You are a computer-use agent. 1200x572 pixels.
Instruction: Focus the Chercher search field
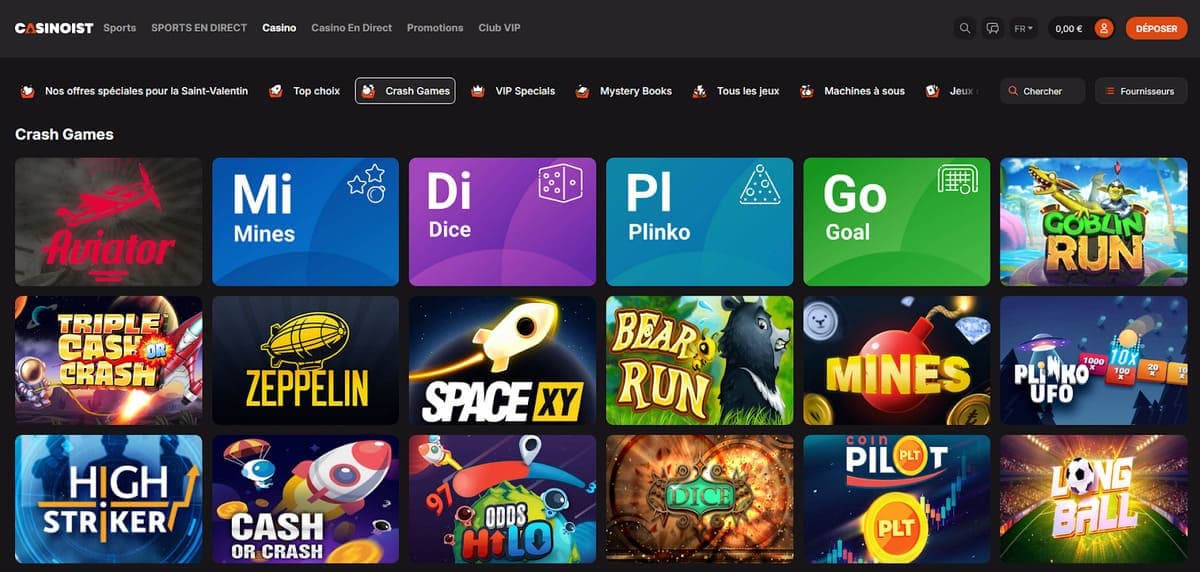(1042, 91)
